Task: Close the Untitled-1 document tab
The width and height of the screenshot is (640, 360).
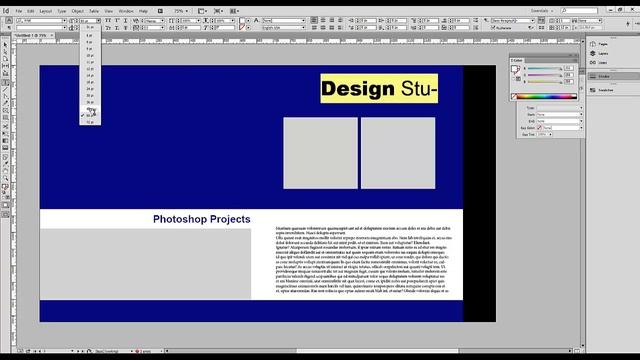Action: [x=52, y=36]
